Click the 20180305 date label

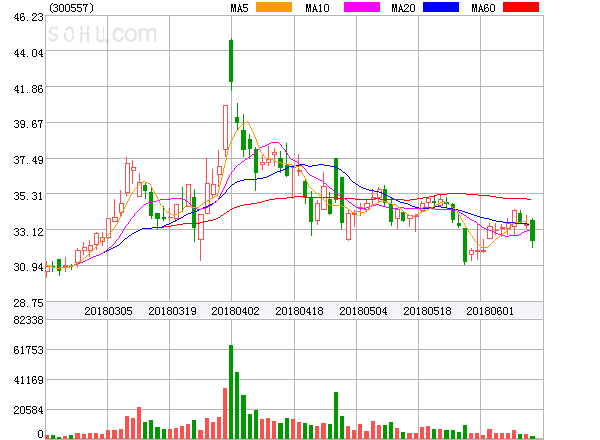click(x=108, y=311)
